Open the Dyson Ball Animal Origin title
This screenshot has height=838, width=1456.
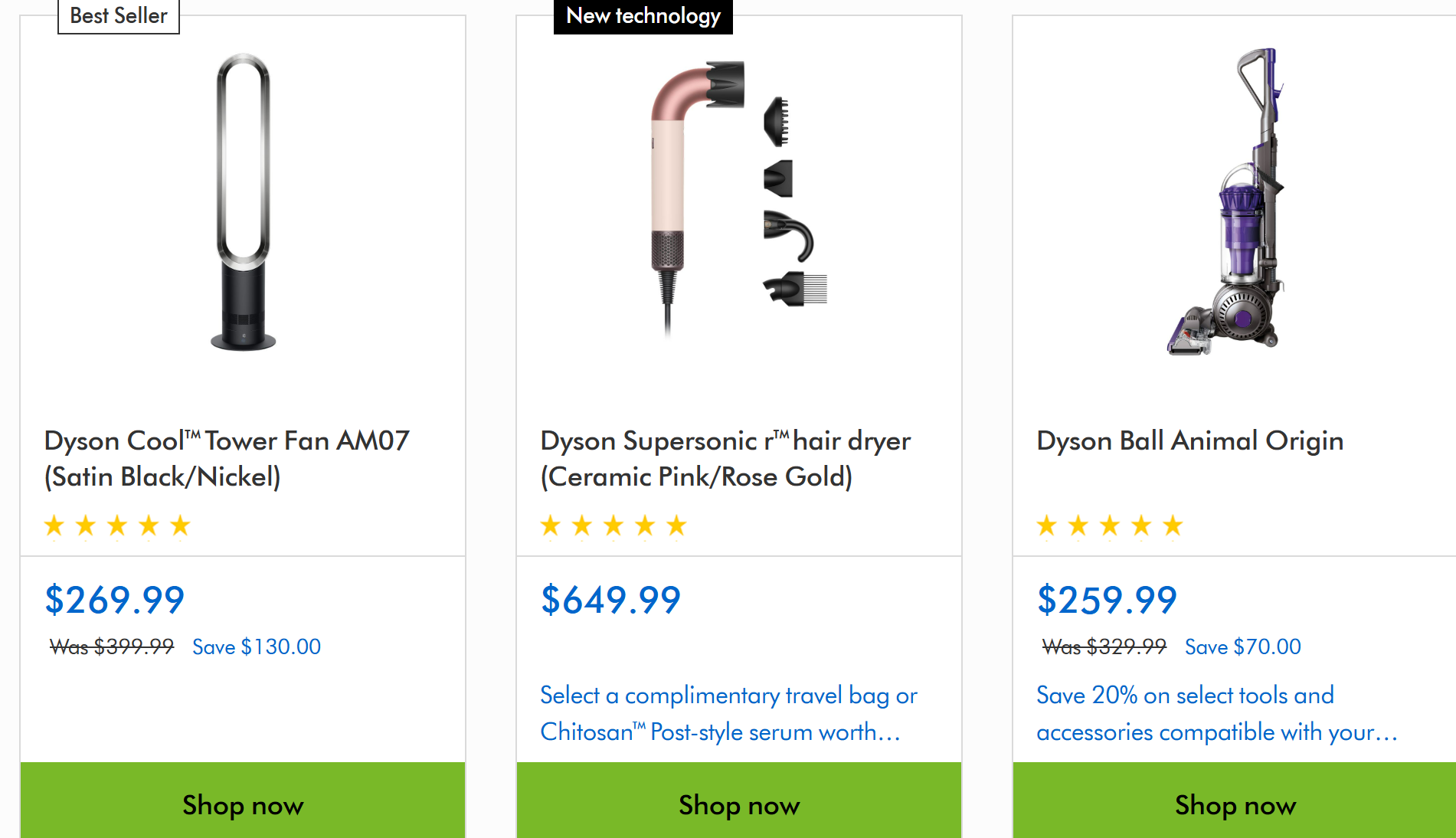click(1189, 441)
